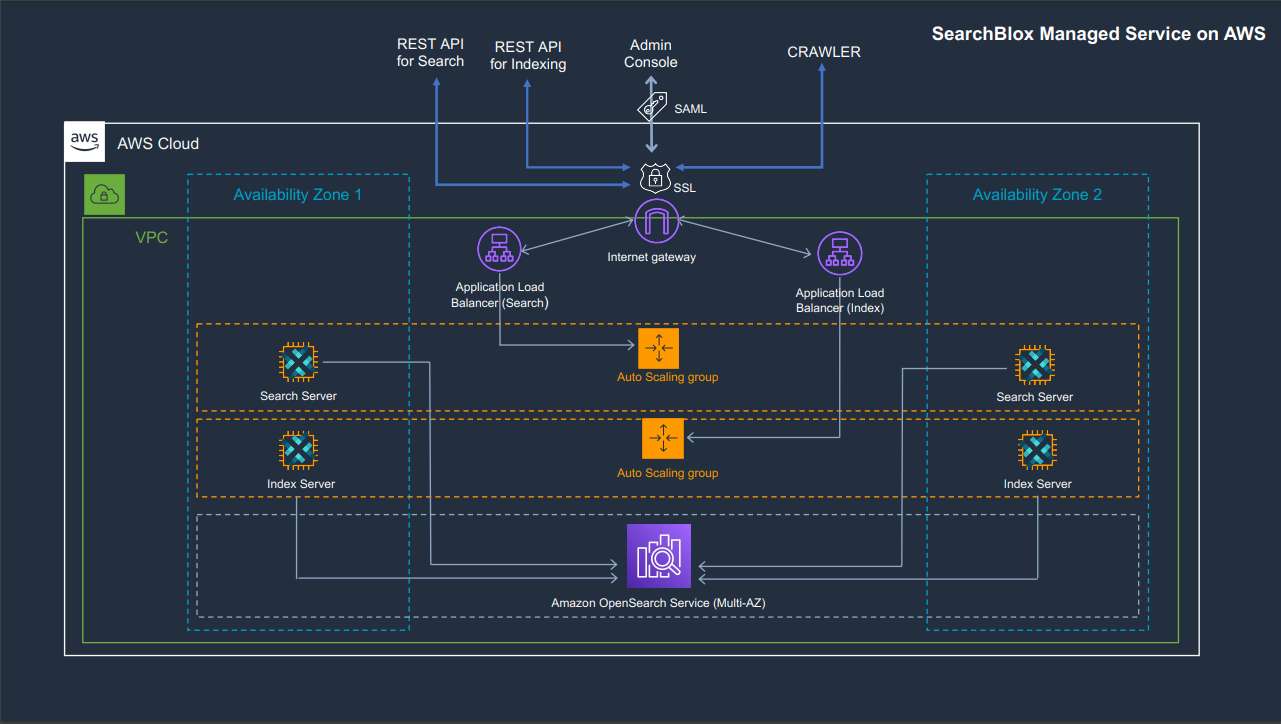This screenshot has width=1281, height=724.
Task: Select the lower Auto Scaling group icon
Action: 662,439
